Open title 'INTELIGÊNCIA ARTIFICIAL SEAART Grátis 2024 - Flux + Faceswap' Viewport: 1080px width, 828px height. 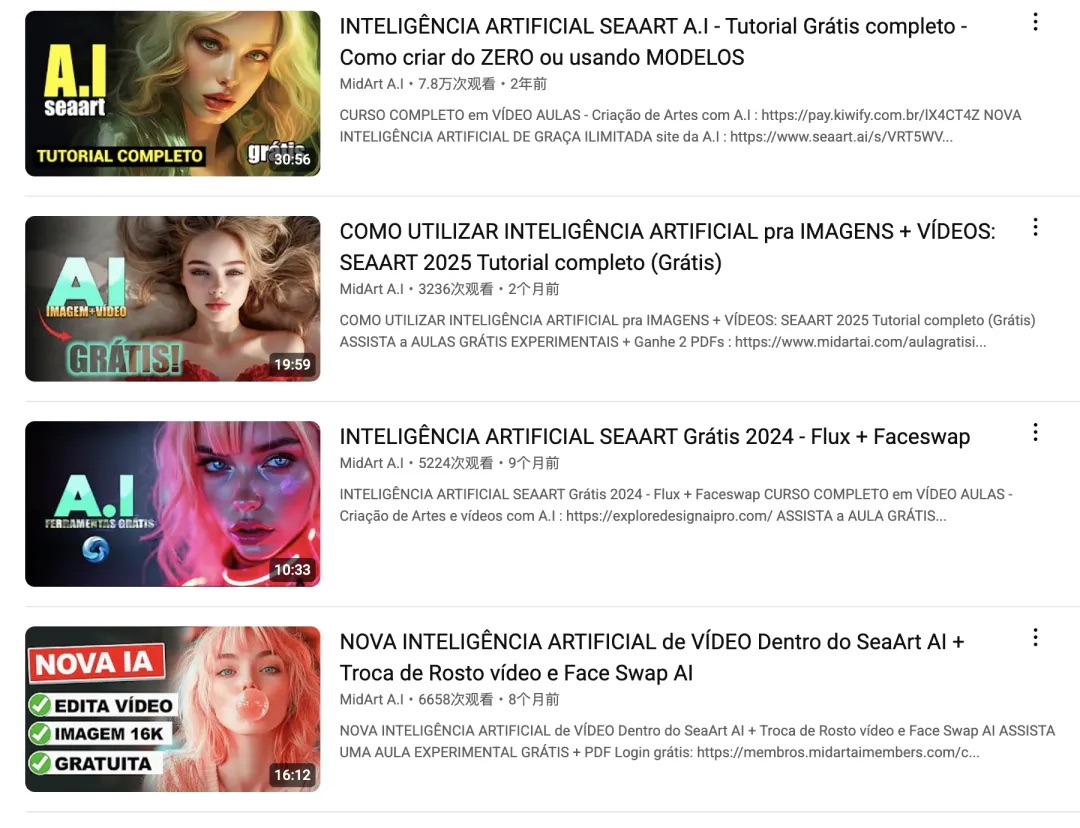click(655, 437)
